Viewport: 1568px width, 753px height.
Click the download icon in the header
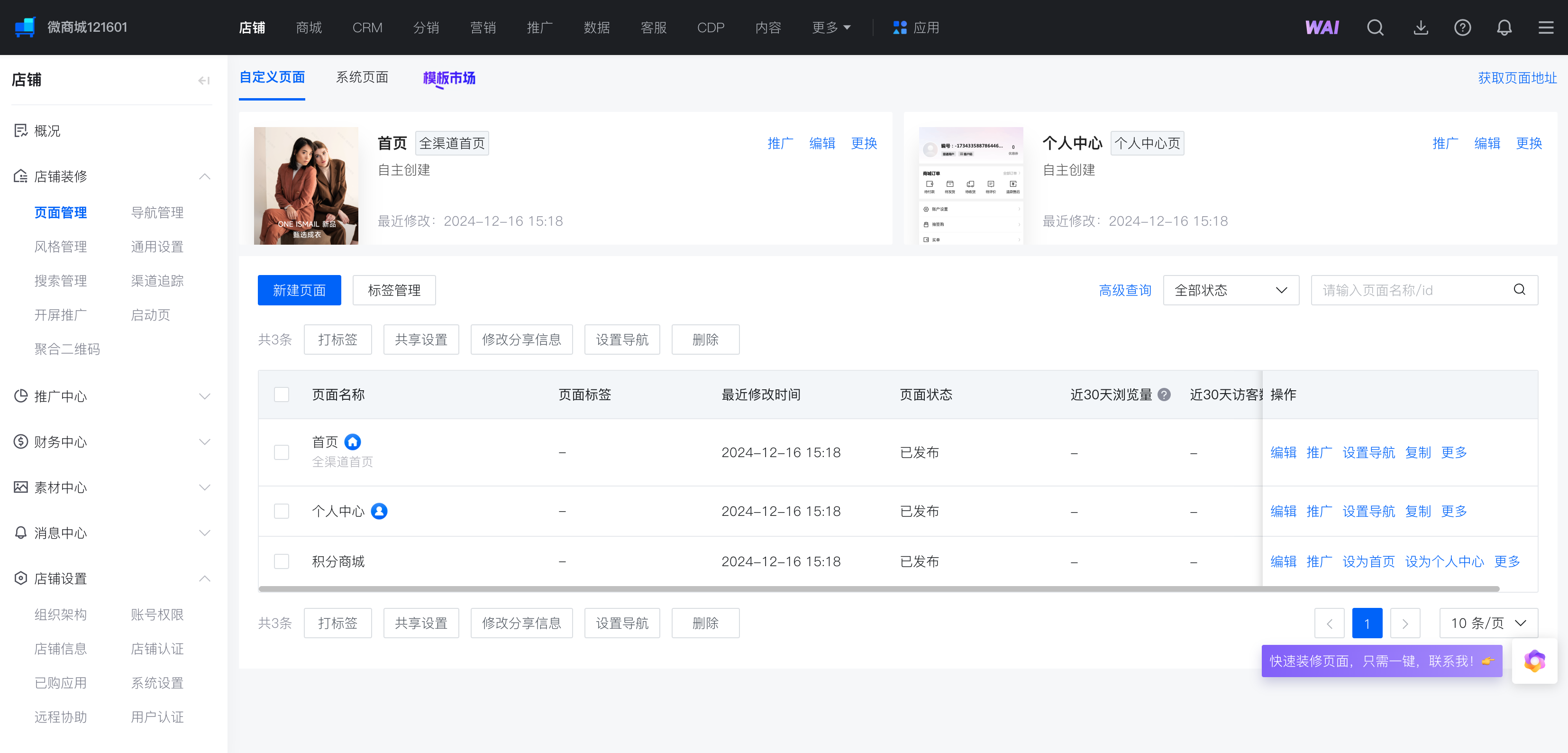click(1422, 28)
